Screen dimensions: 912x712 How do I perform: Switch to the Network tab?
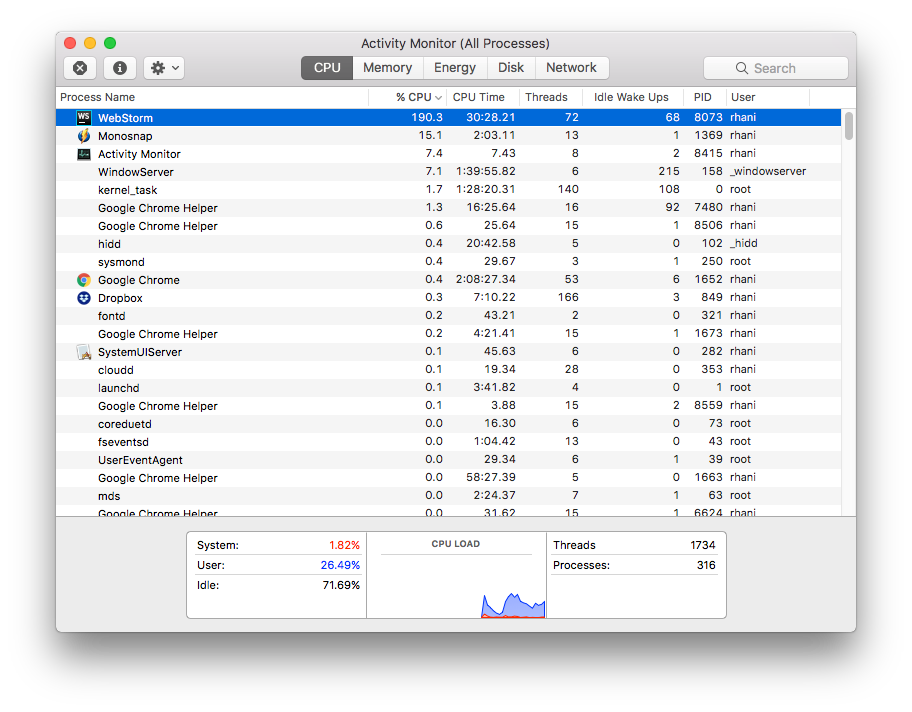coord(571,68)
